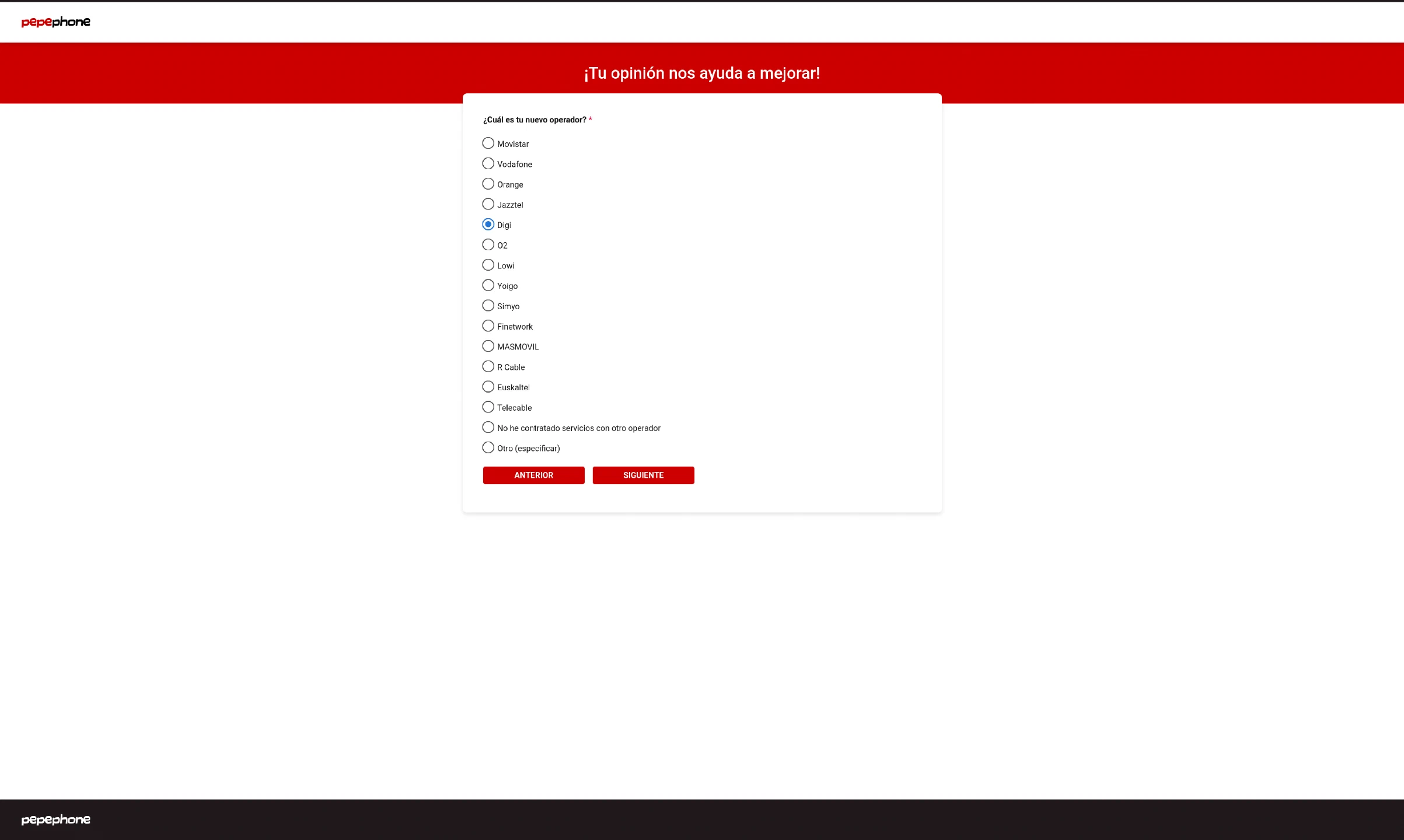The image size is (1404, 840).
Task: Click the selected Digi radio button
Action: click(x=488, y=225)
